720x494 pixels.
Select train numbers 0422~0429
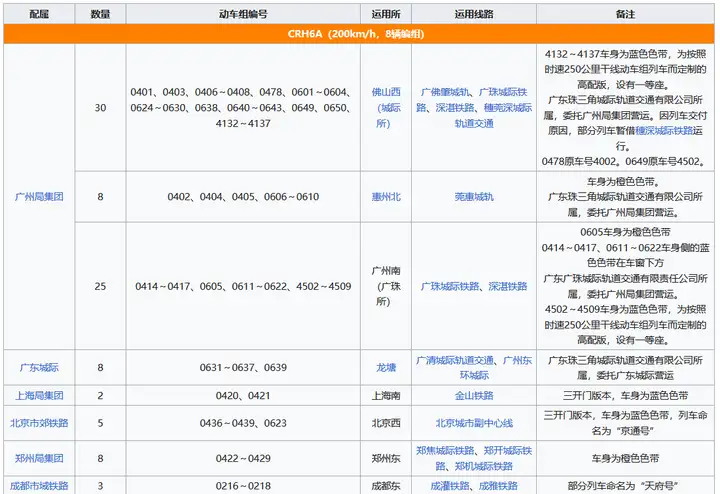coord(243,458)
